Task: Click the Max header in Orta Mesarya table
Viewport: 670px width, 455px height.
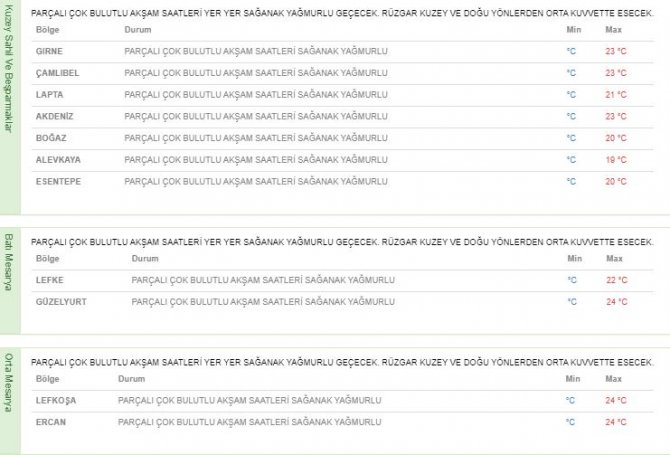Action: click(613, 379)
